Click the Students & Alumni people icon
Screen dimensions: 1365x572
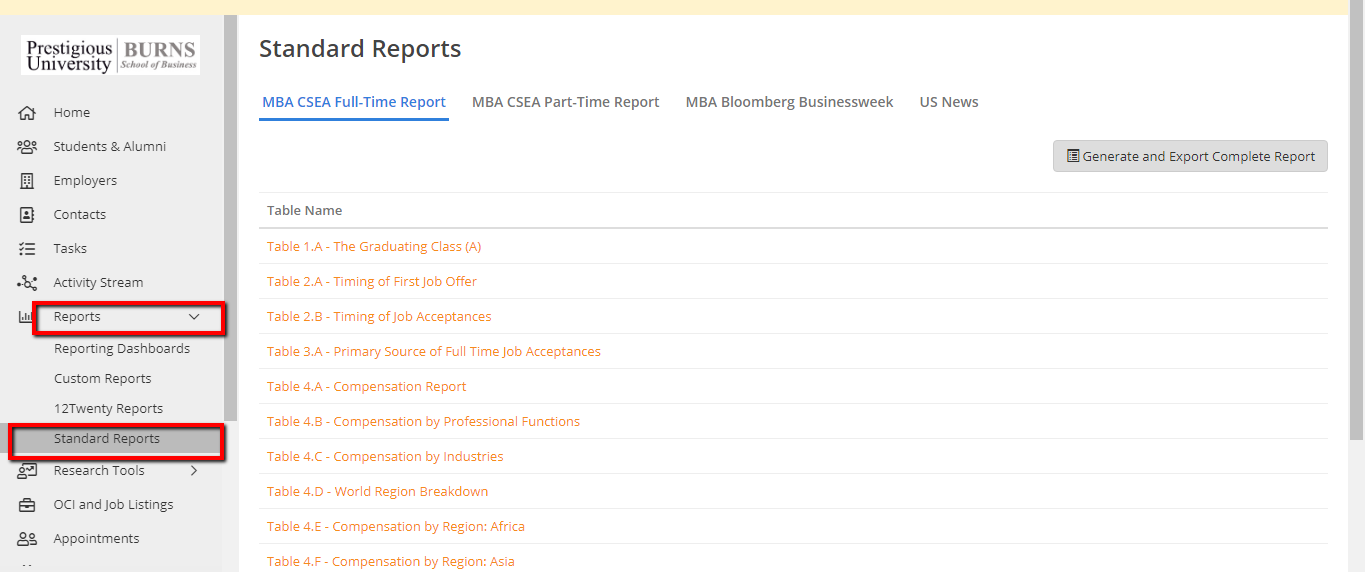27,147
